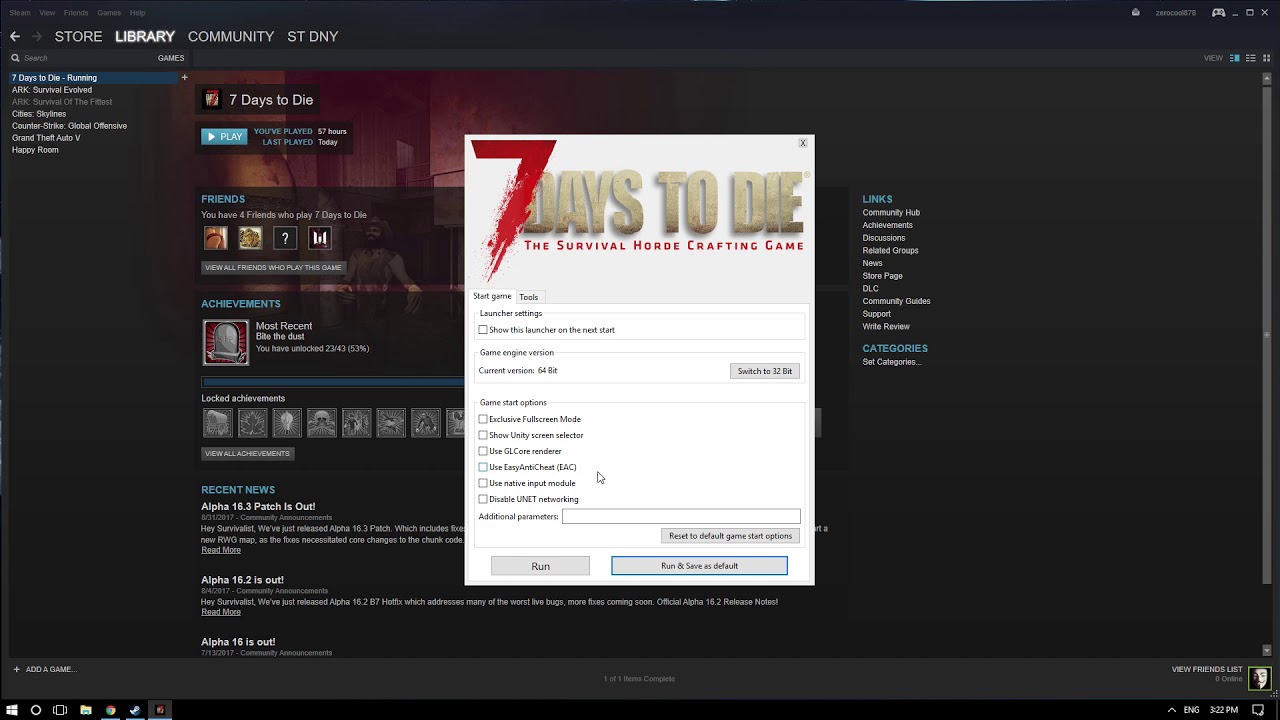Click the second locked achievement icon
This screenshot has width=1280, height=720.
[x=252, y=422]
